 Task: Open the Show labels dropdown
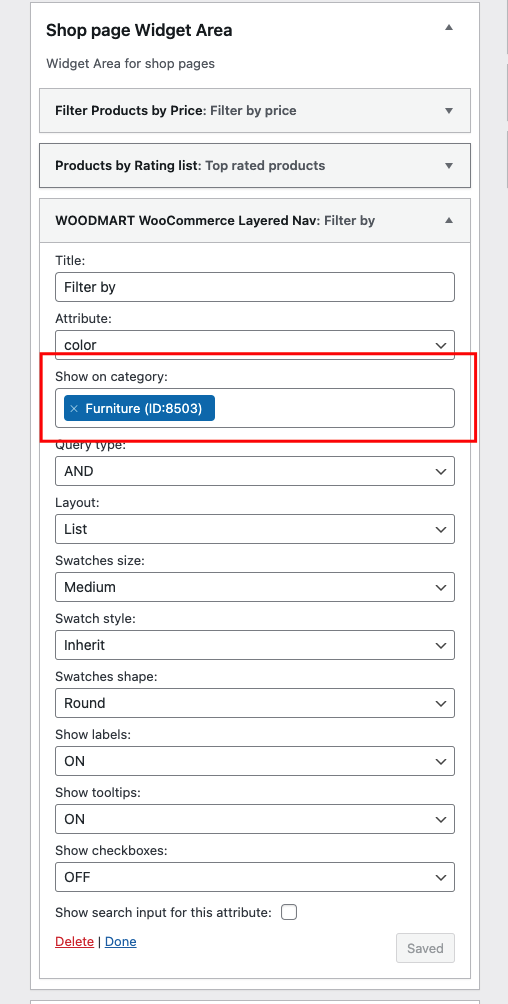(x=255, y=761)
